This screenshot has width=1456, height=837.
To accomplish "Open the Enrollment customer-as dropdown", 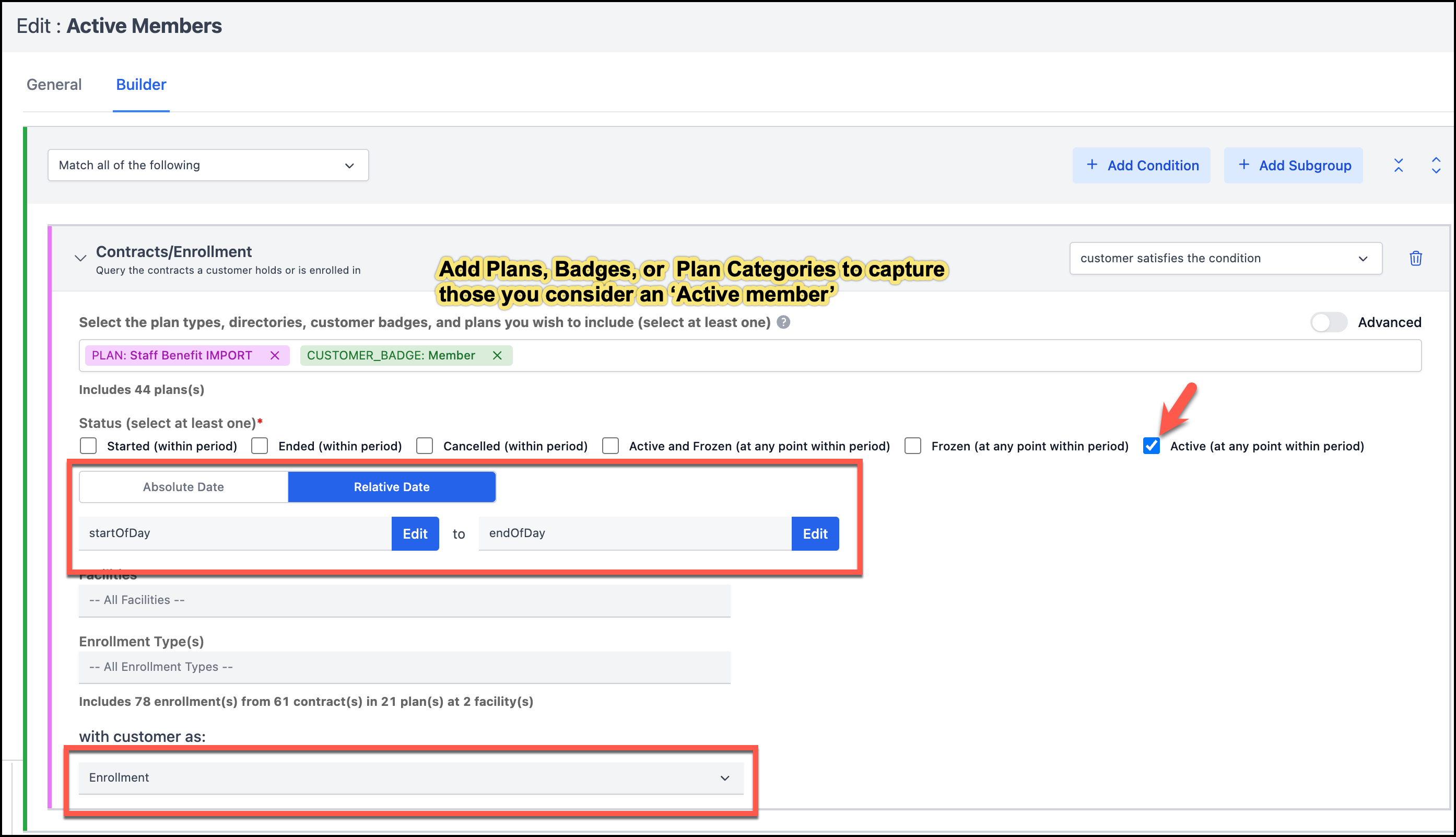I will (x=410, y=777).
